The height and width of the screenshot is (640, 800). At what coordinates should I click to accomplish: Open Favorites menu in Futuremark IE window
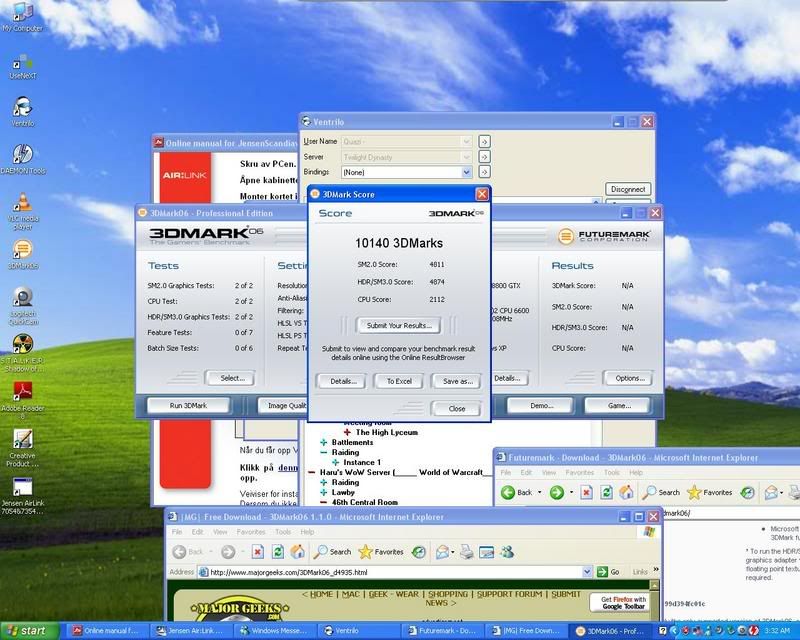tap(580, 473)
